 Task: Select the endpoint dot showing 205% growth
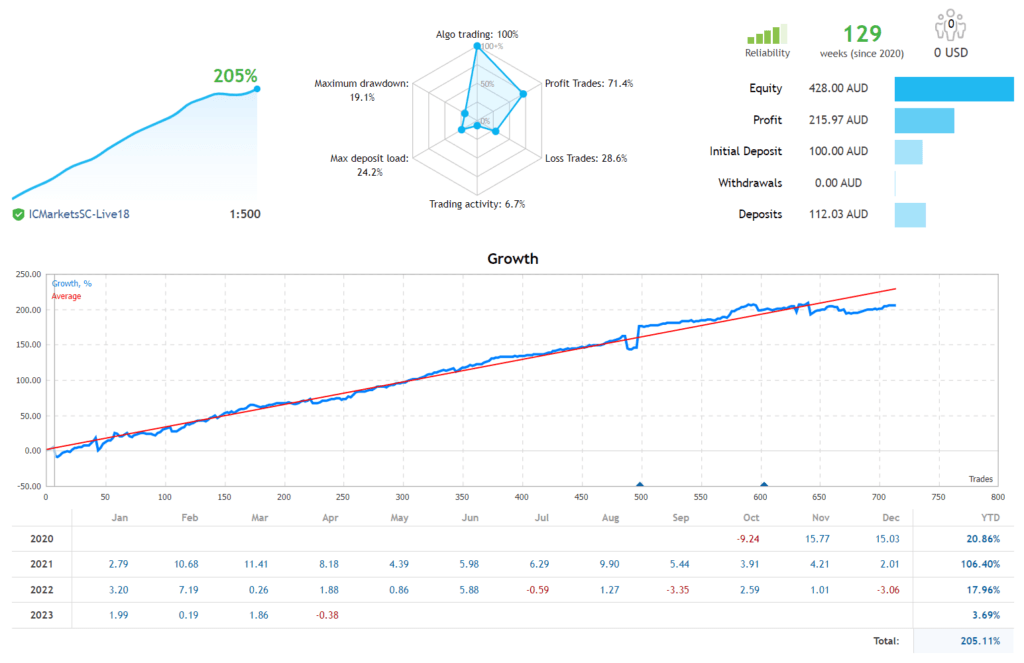pos(256,90)
